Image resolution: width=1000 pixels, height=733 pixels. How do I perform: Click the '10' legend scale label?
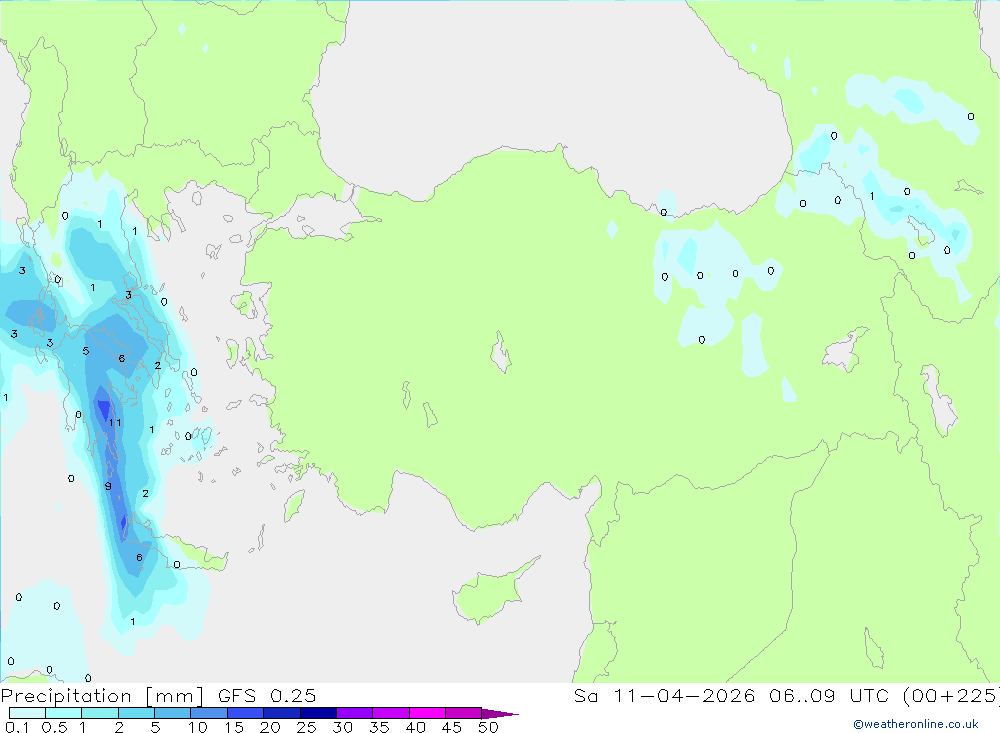pyautogui.click(x=197, y=727)
